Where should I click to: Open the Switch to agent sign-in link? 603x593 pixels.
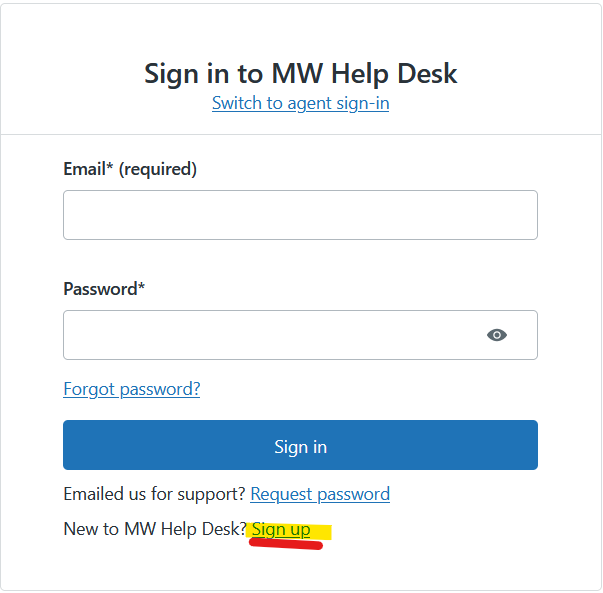300,103
